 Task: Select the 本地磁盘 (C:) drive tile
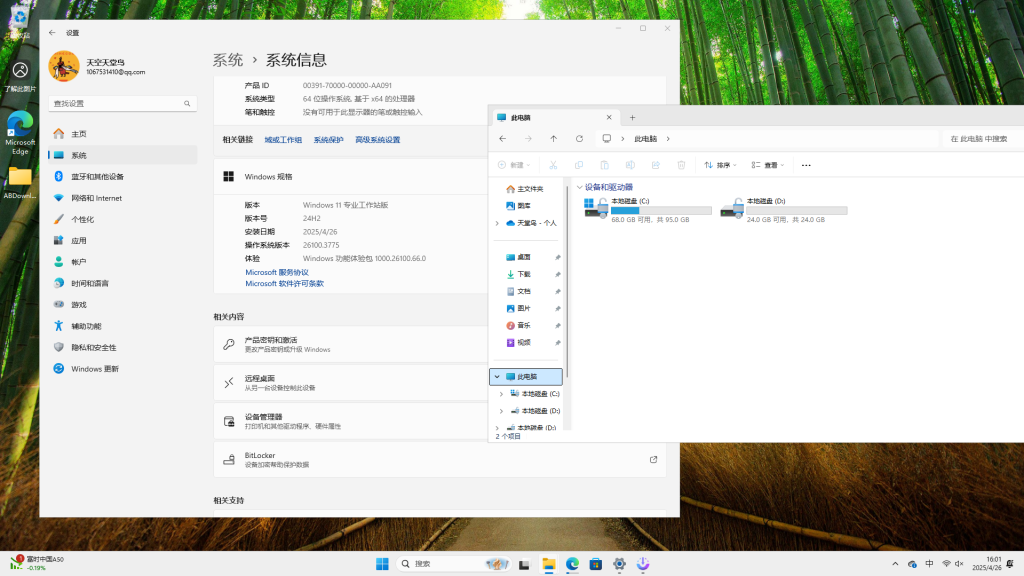click(647, 210)
